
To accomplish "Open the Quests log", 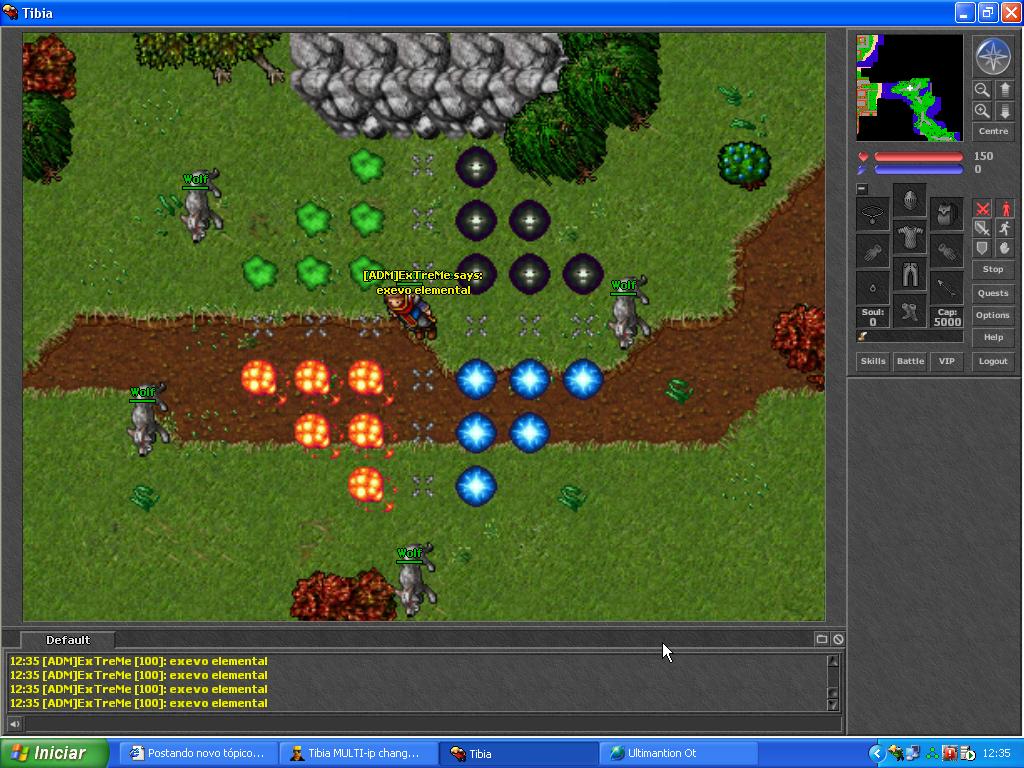I will (x=993, y=293).
